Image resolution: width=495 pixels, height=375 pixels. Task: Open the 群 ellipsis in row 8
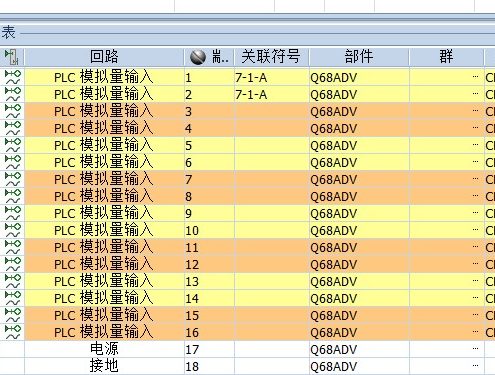pyautogui.click(x=475, y=196)
